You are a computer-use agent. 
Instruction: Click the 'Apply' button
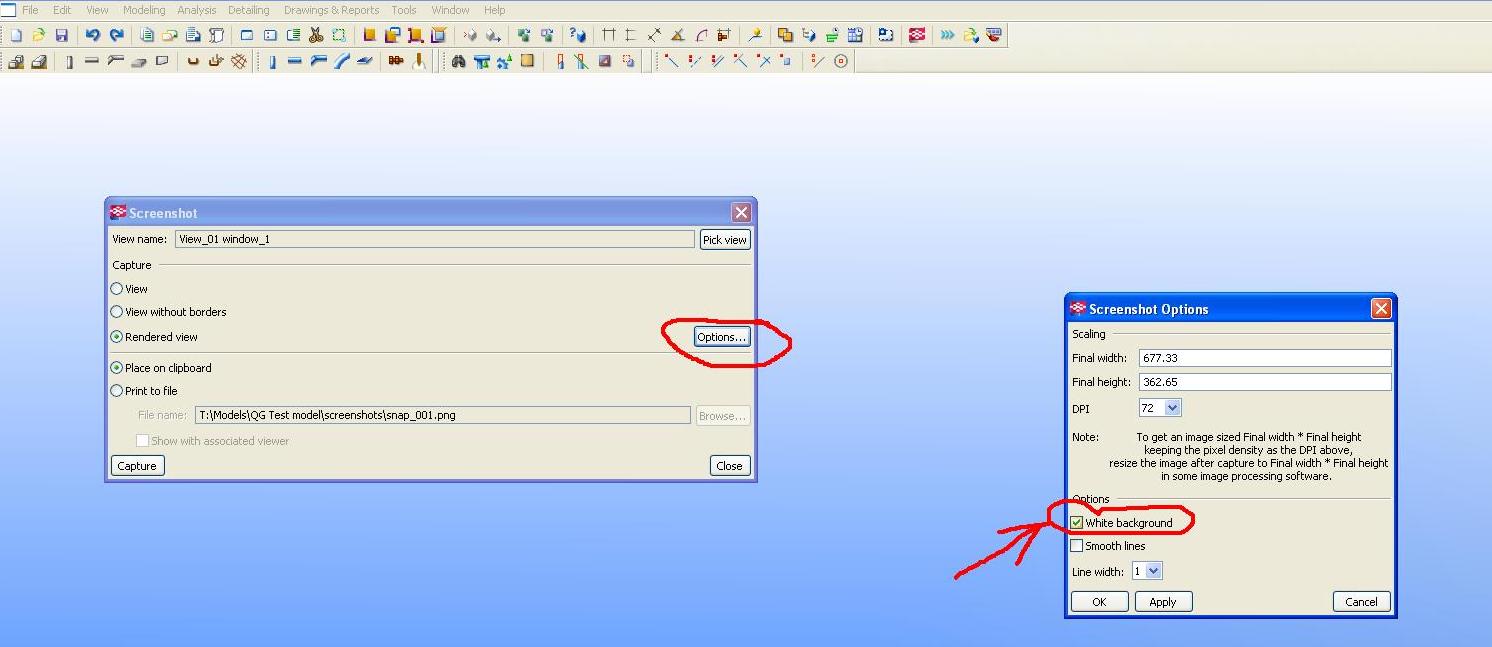[x=1163, y=602]
